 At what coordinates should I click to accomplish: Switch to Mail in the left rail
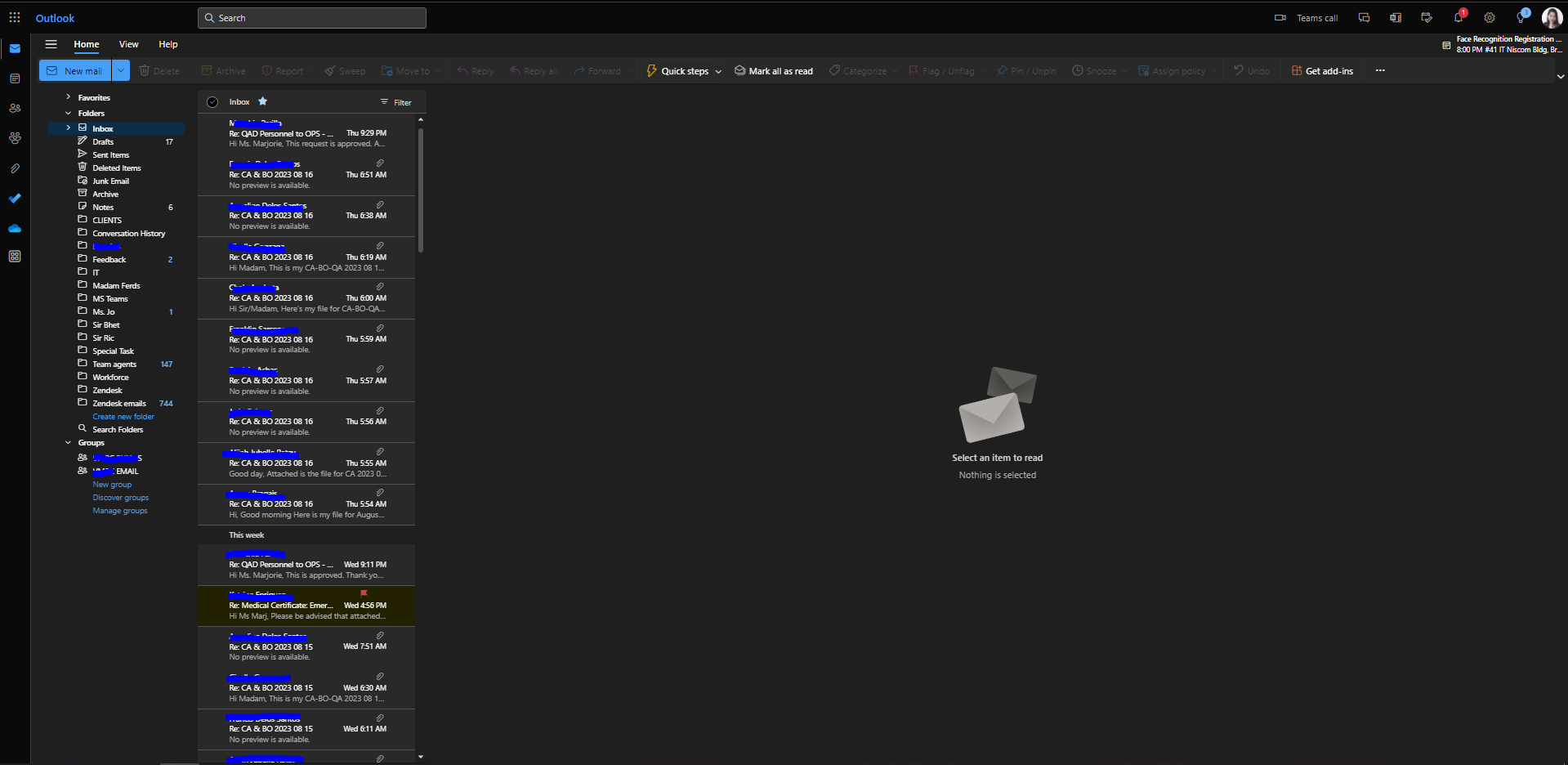click(x=15, y=48)
